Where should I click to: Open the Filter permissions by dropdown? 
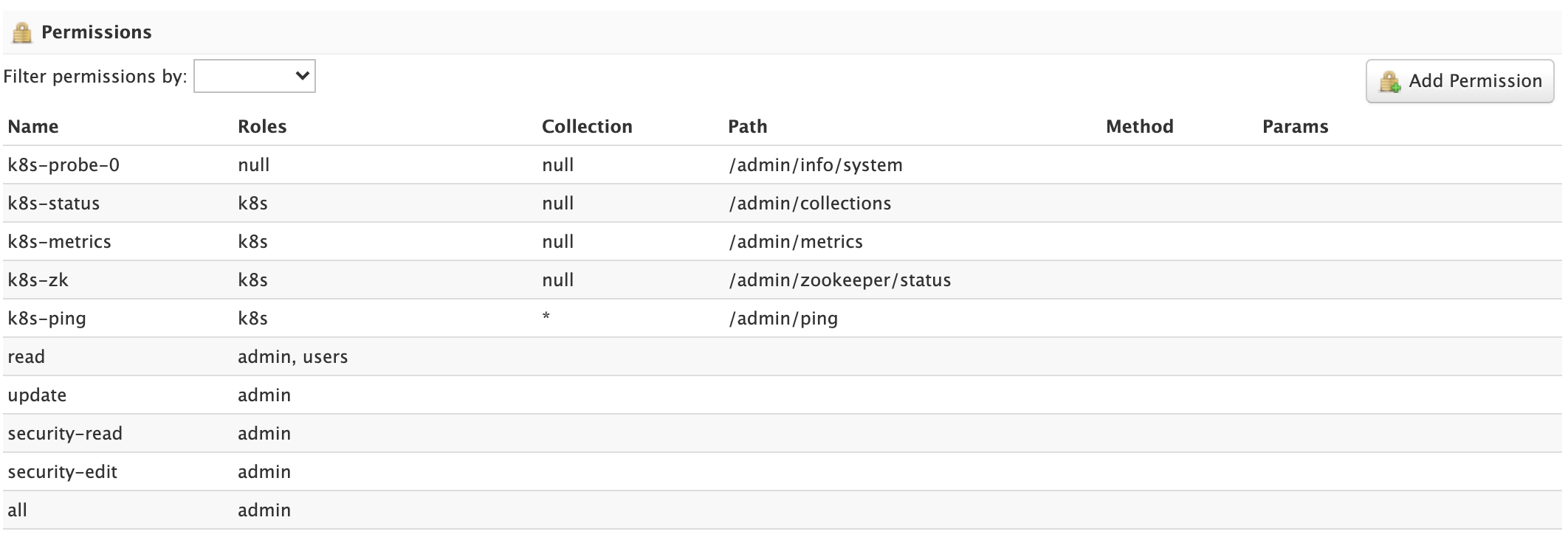[x=255, y=76]
